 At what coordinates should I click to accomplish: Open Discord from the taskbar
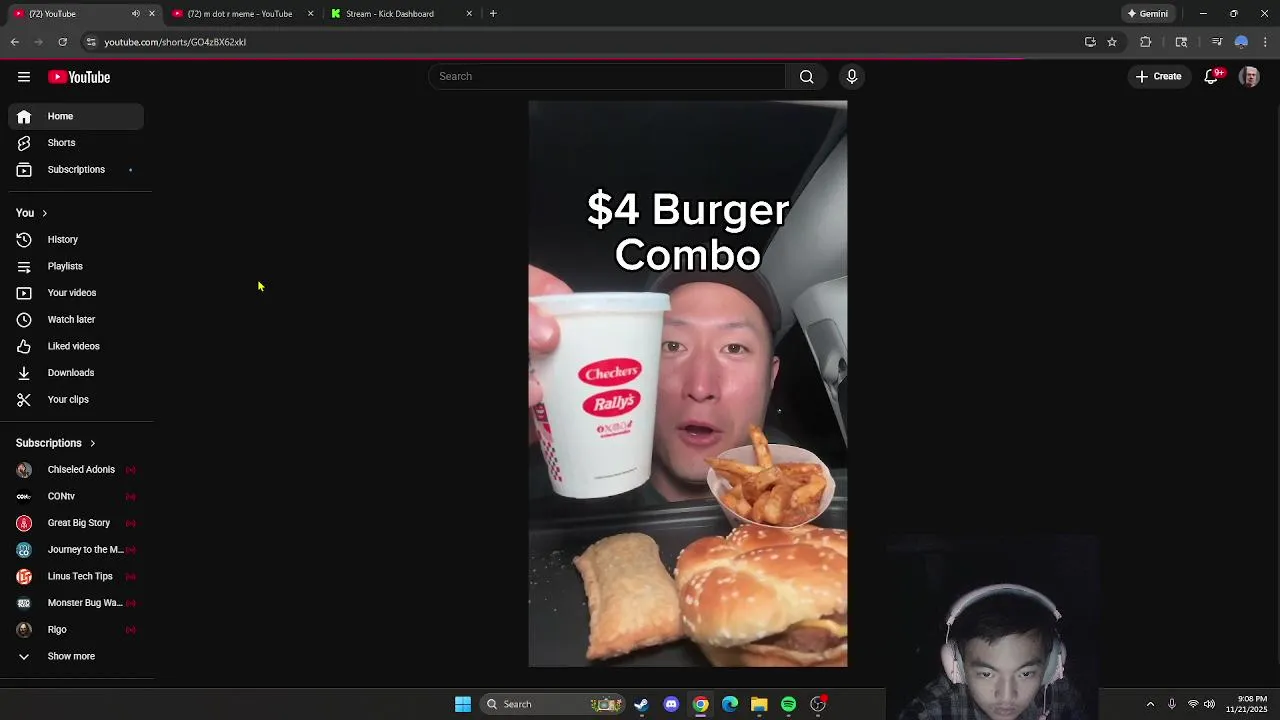pyautogui.click(x=671, y=704)
